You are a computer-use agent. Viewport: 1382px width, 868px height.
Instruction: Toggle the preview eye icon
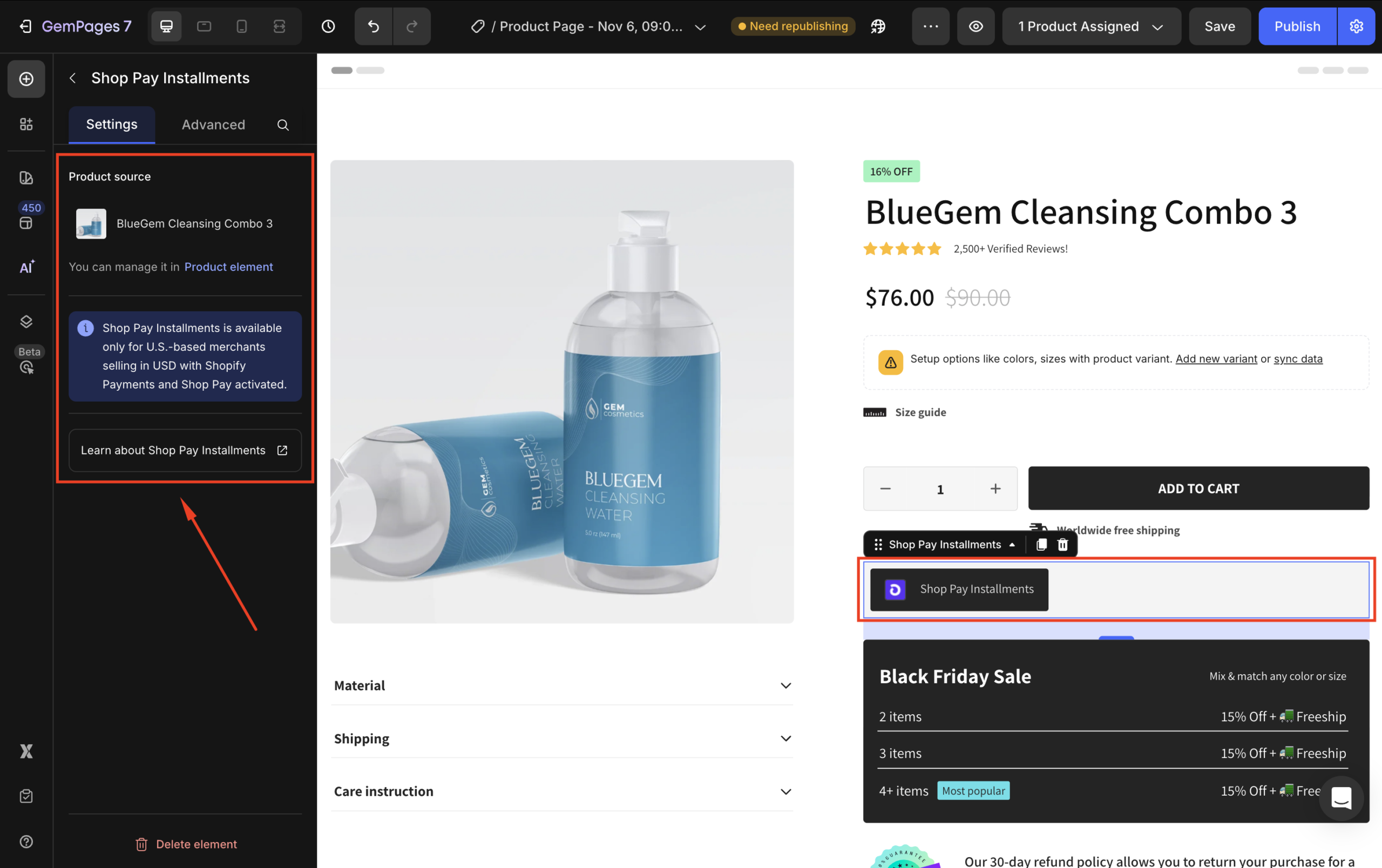tap(975, 26)
